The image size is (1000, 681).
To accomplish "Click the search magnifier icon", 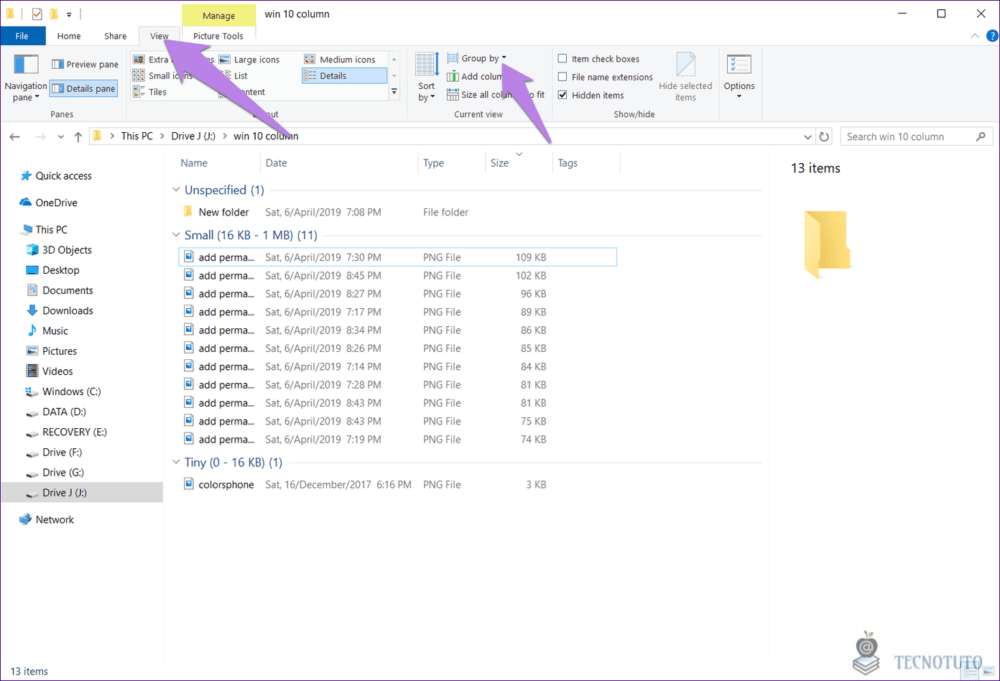I will (x=981, y=136).
